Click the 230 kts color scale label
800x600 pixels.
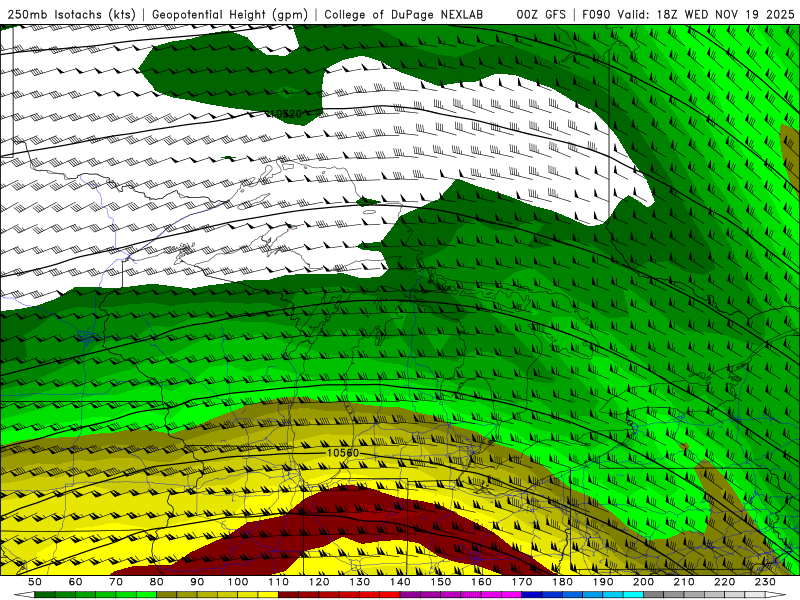point(765,582)
